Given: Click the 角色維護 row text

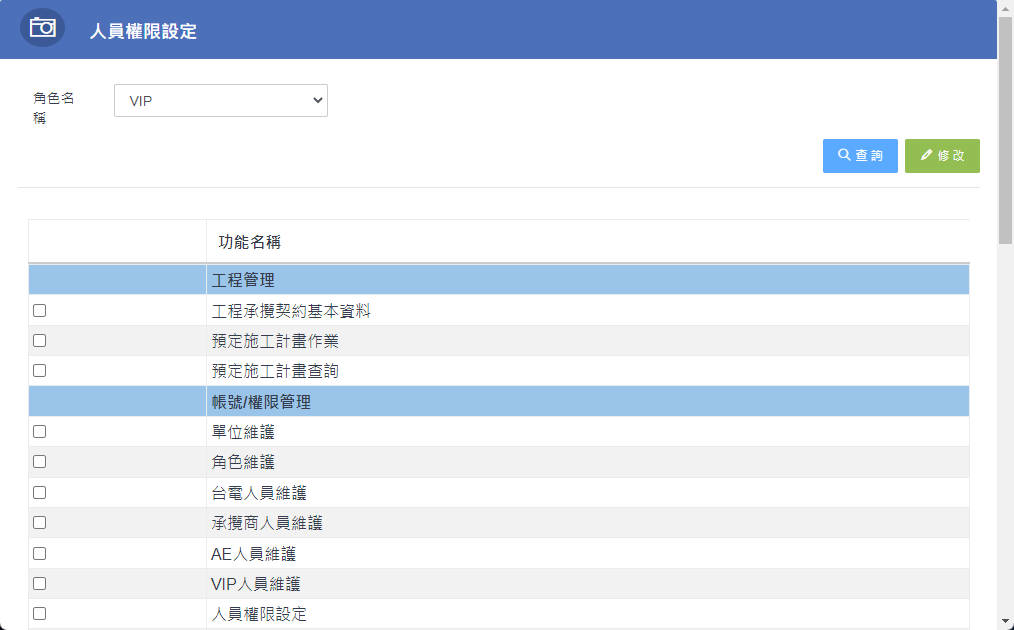Looking at the screenshot, I should 243,462.
